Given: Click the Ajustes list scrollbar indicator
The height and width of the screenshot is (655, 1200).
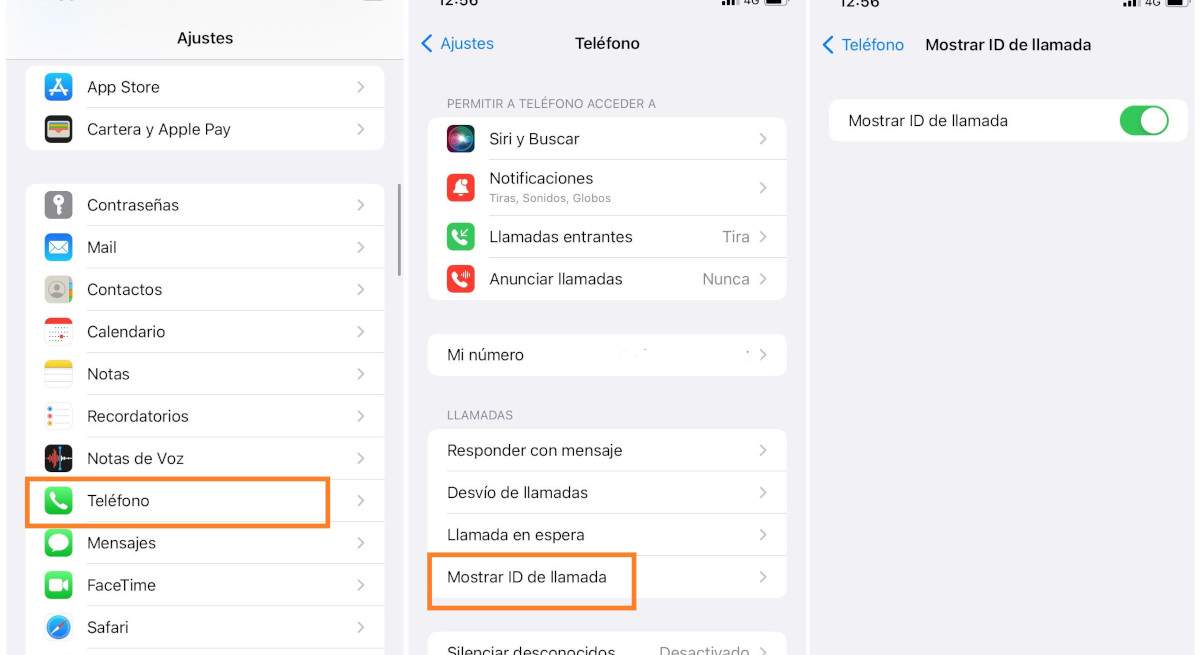Looking at the screenshot, I should pyautogui.click(x=399, y=230).
